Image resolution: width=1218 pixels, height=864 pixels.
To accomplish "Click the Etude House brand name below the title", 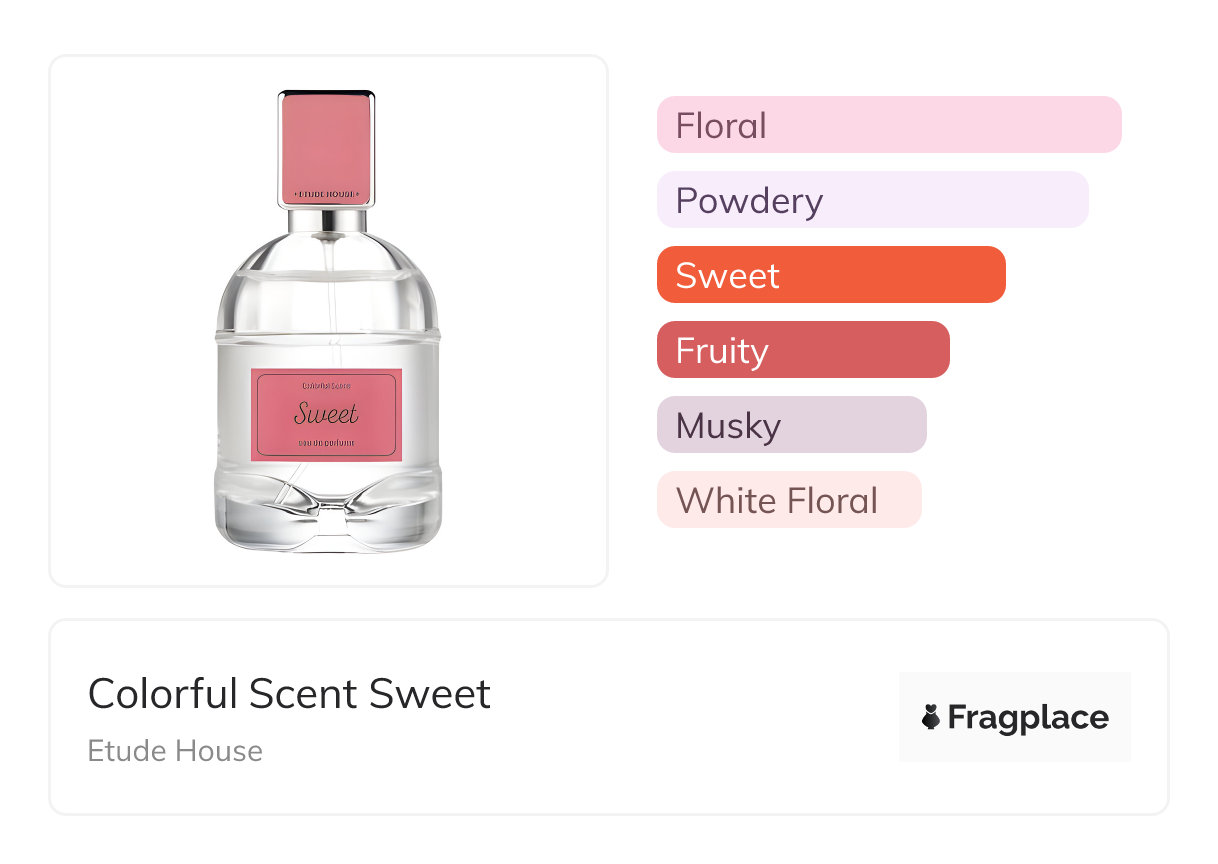I will [175, 751].
